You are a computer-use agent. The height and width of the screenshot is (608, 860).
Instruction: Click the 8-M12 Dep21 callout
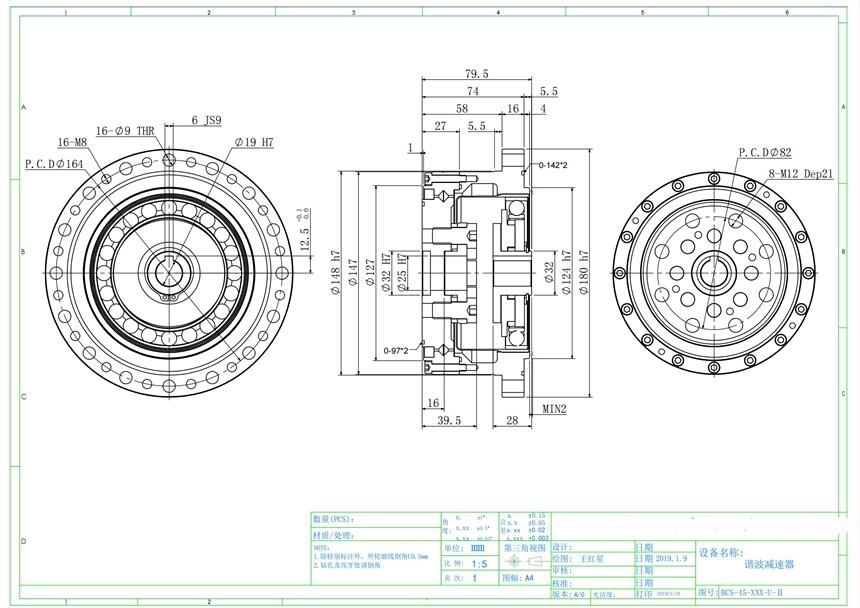800,173
